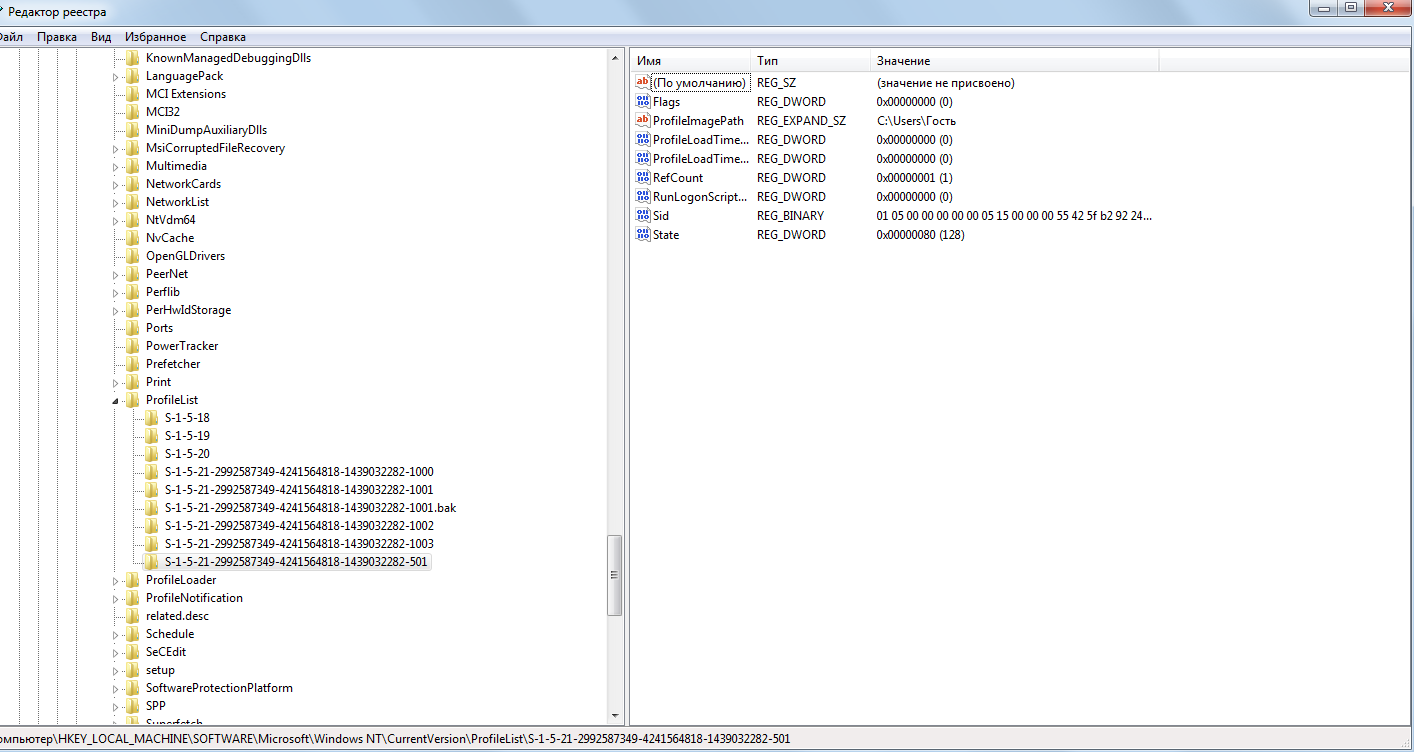This screenshot has width=1414, height=752.
Task: Expand the MsiCorruptedFileRecovery key
Action: [x=115, y=149]
